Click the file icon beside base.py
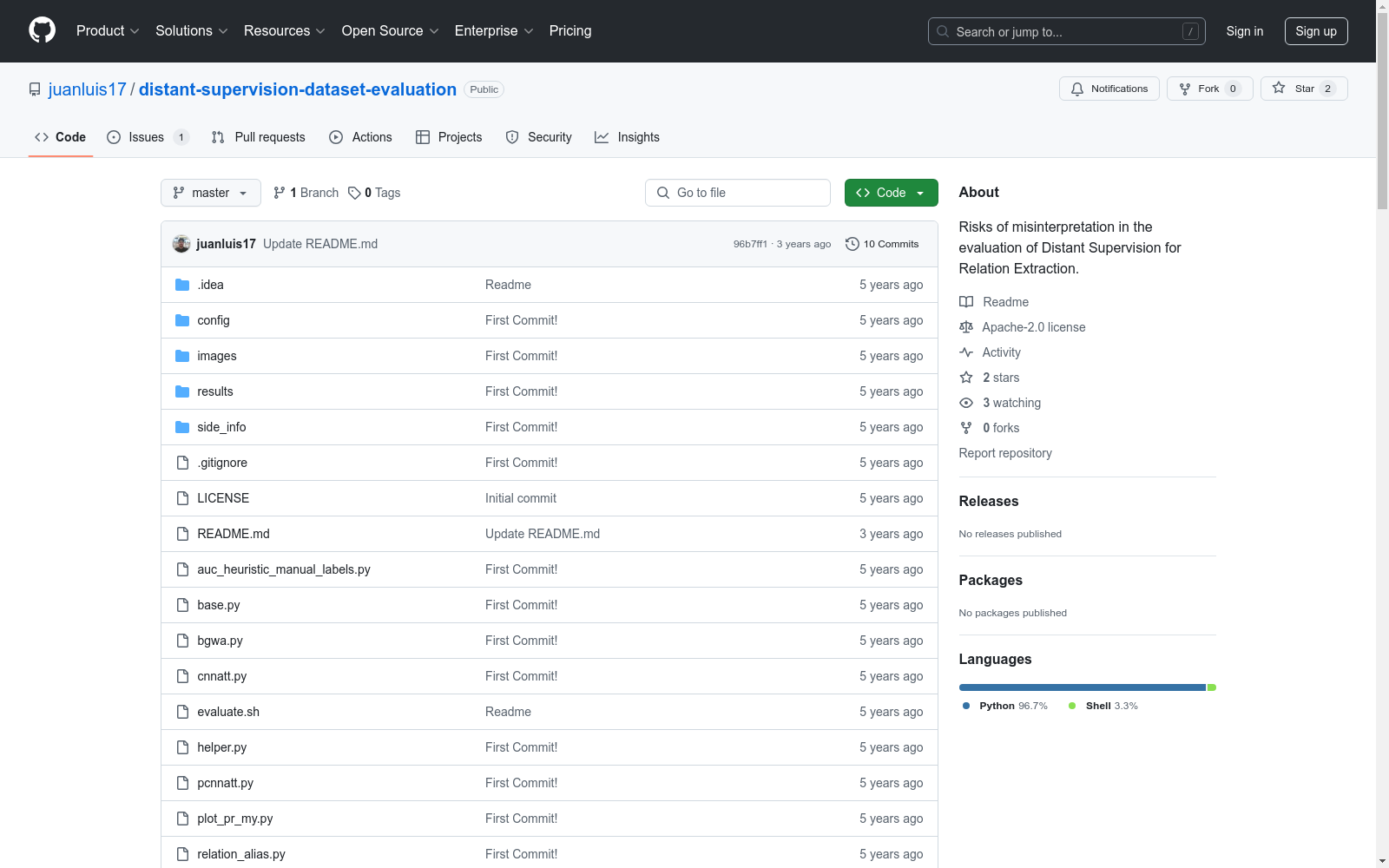This screenshot has width=1389, height=868. tap(182, 605)
